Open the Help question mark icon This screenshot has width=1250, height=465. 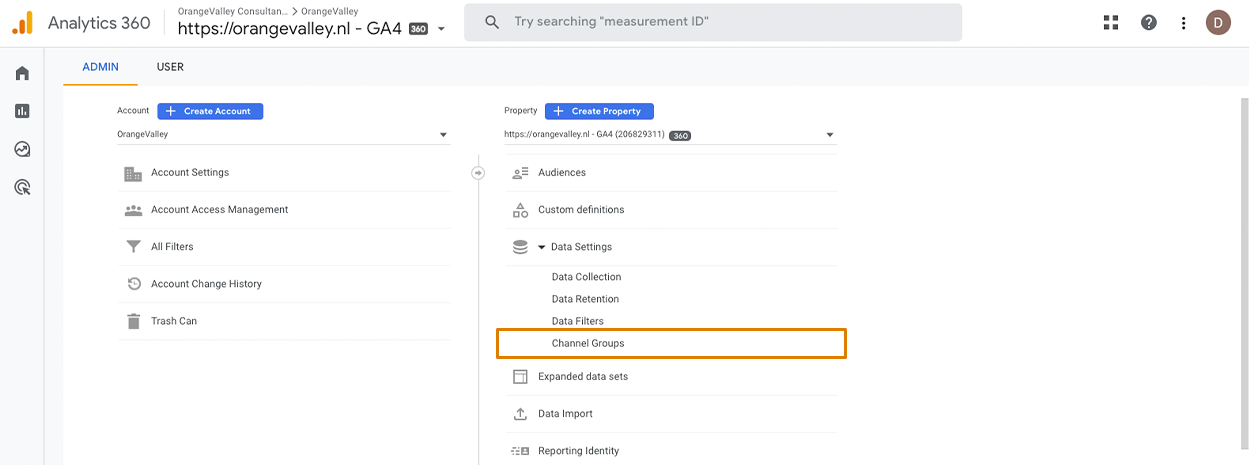(1149, 22)
